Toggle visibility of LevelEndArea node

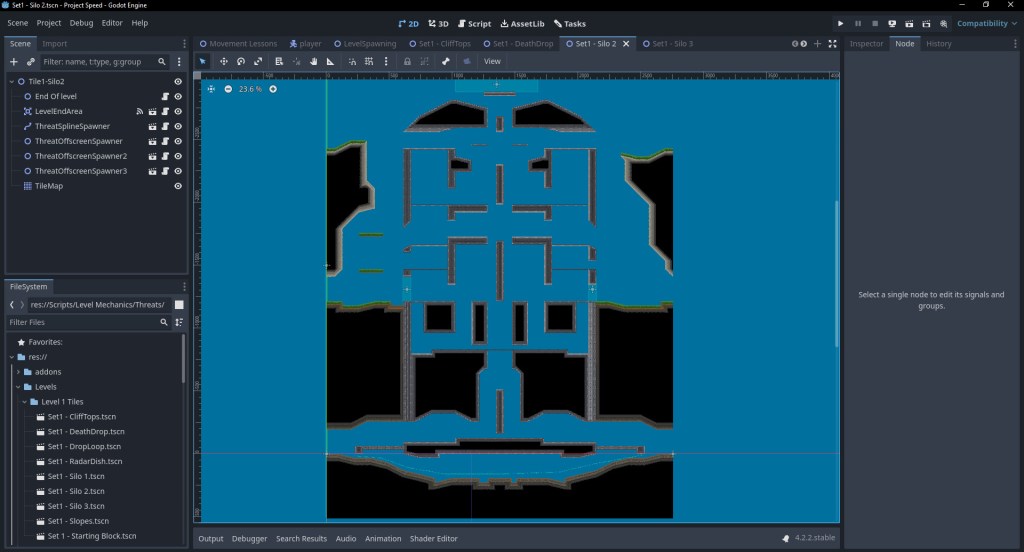click(x=178, y=111)
